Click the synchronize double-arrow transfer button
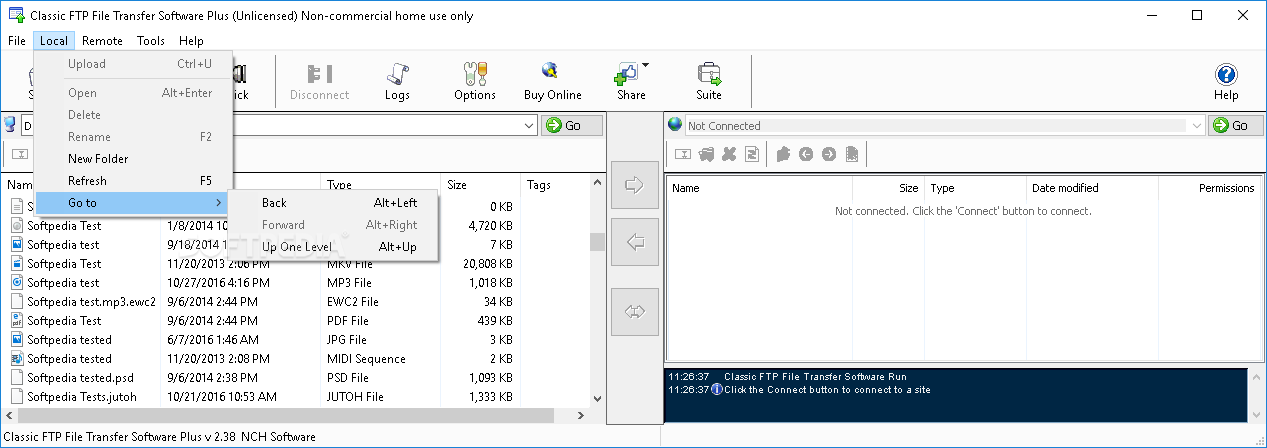The image size is (1267, 448). tap(635, 311)
